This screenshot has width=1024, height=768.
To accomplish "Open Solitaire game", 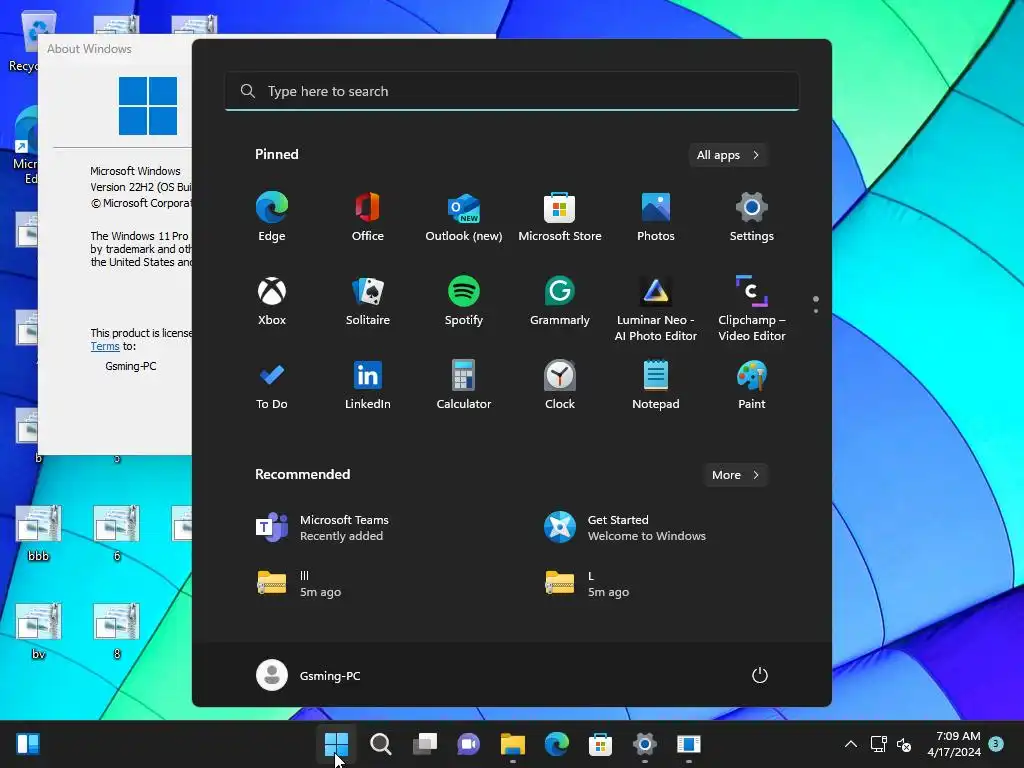I will [x=368, y=301].
